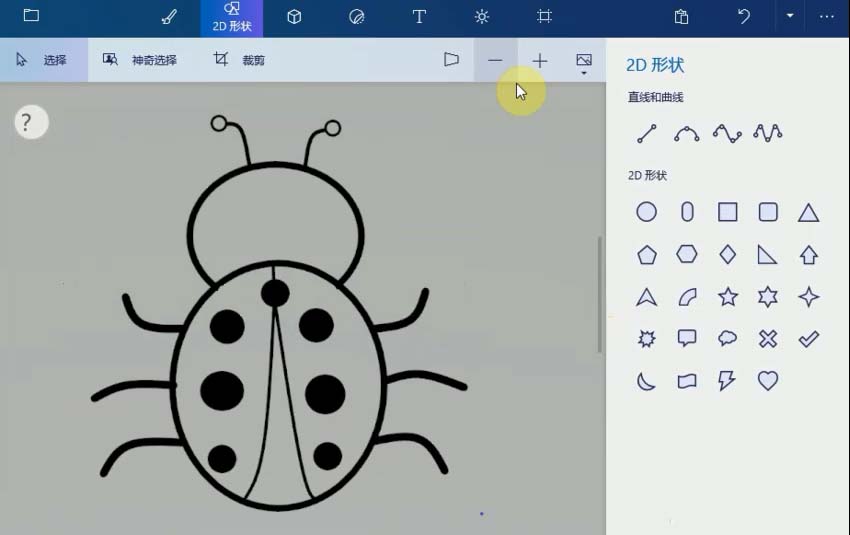Open the 3D shapes cube tab
This screenshot has height=535, width=850.
(x=294, y=17)
